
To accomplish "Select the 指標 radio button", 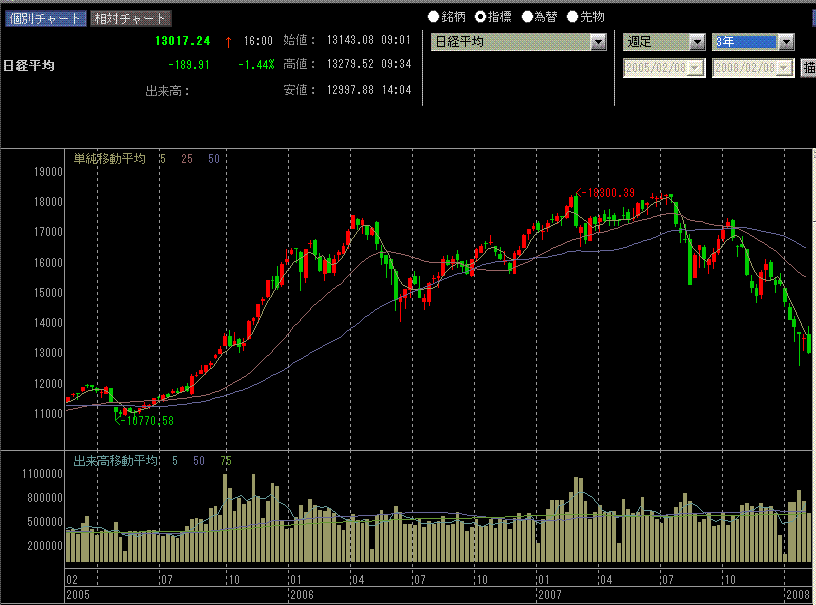I will coord(480,17).
